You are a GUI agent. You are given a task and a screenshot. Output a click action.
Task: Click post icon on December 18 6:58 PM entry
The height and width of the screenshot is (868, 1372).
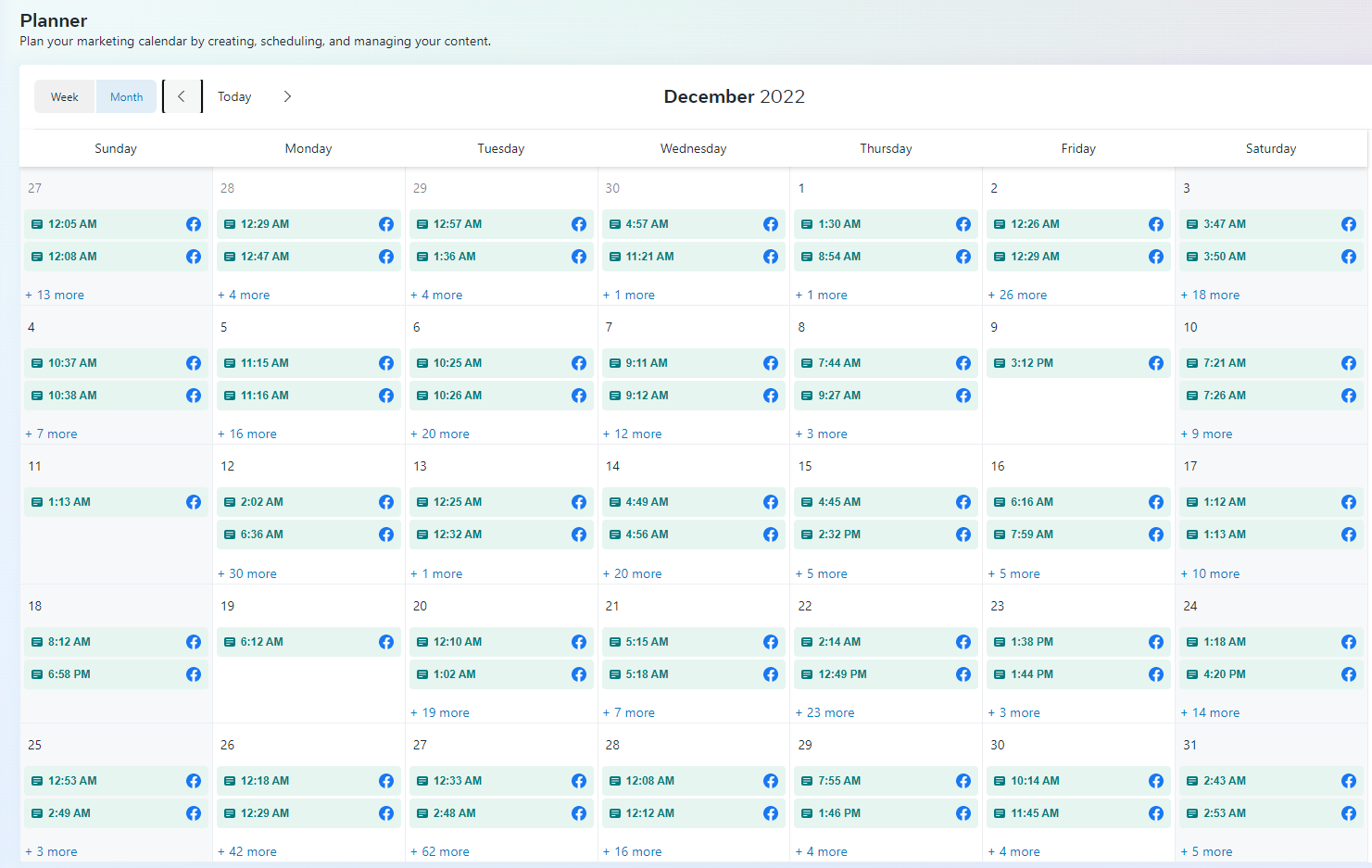click(37, 674)
